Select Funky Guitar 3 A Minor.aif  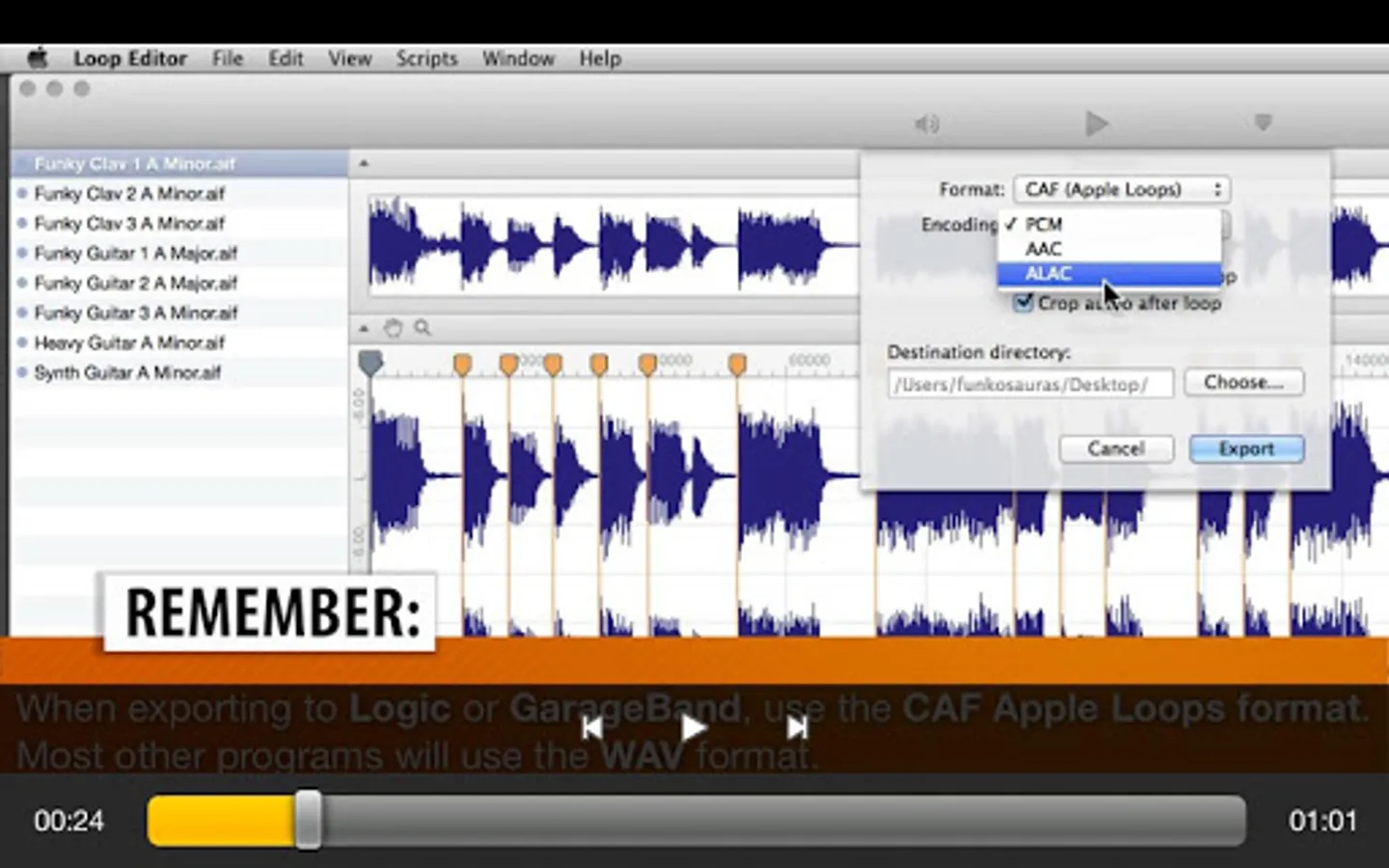(179, 313)
